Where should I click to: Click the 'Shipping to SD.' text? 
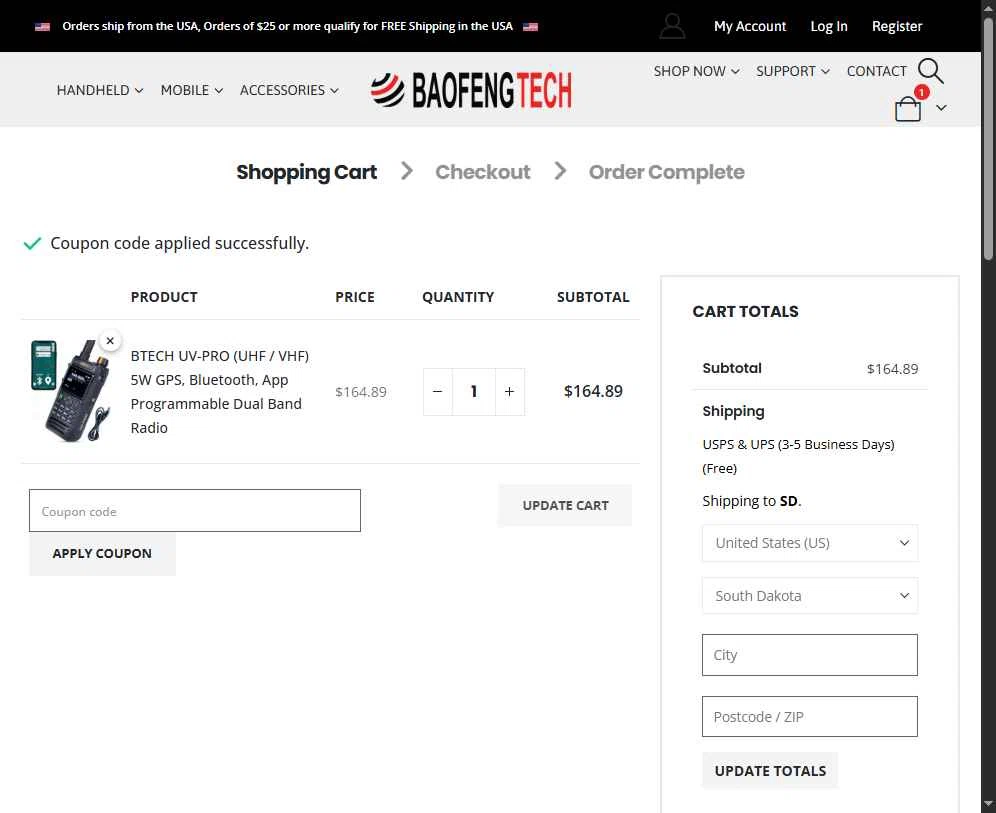point(752,501)
